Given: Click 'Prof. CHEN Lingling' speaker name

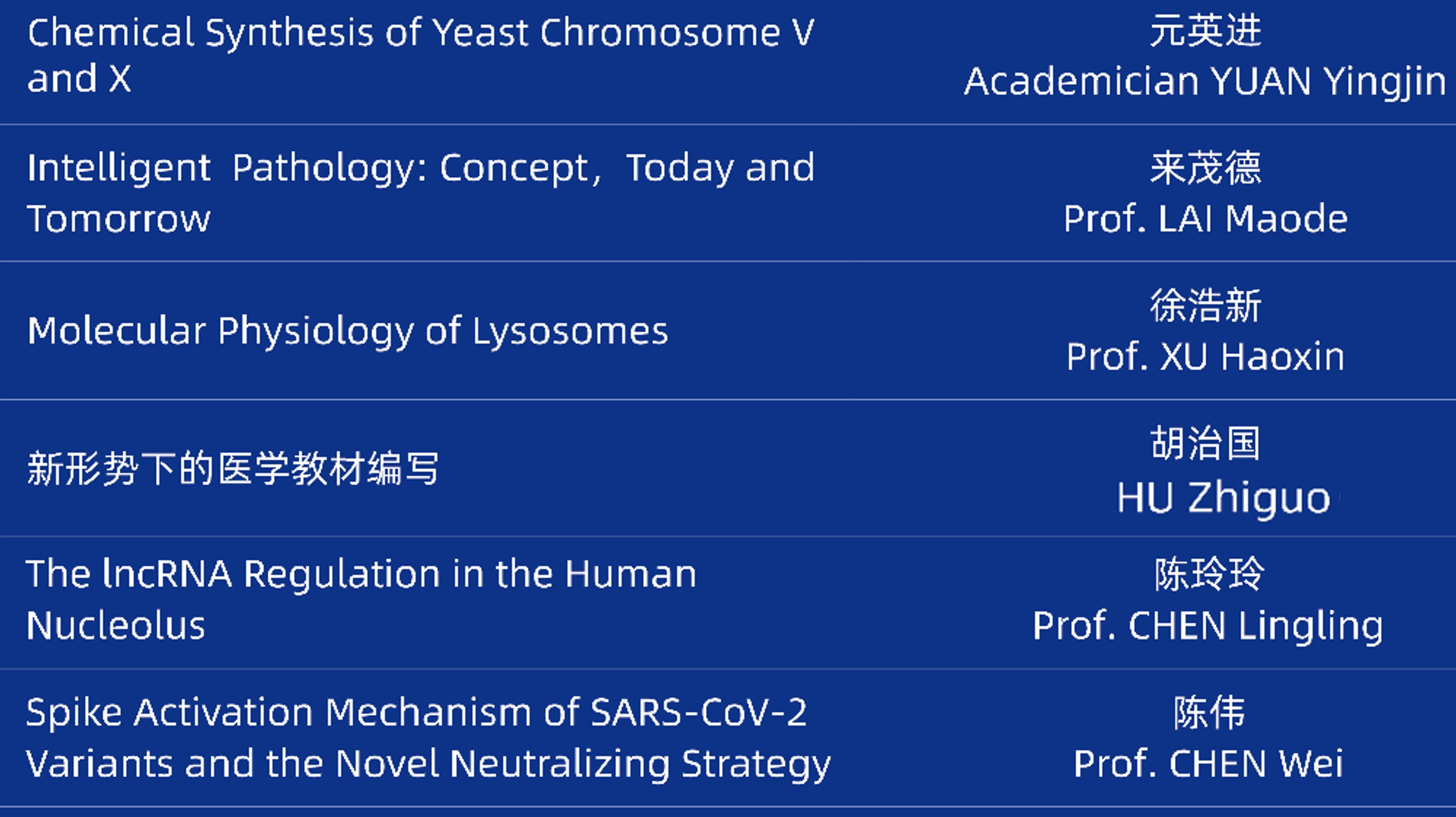Looking at the screenshot, I should (x=1207, y=626).
